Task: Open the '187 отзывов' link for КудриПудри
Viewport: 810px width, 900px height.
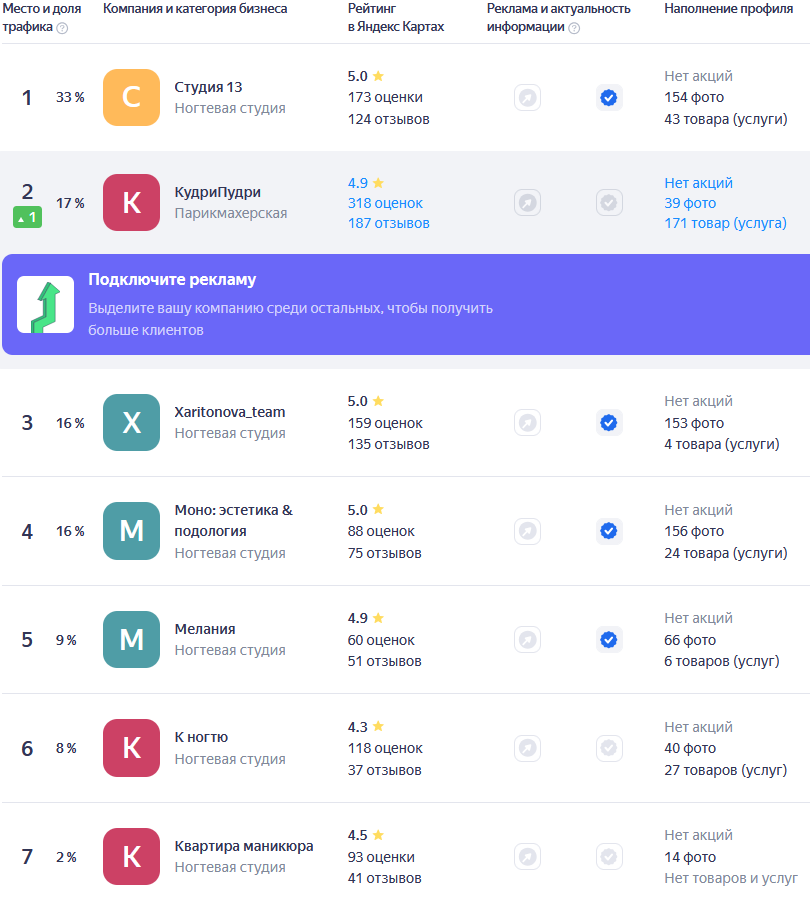Action: (388, 223)
